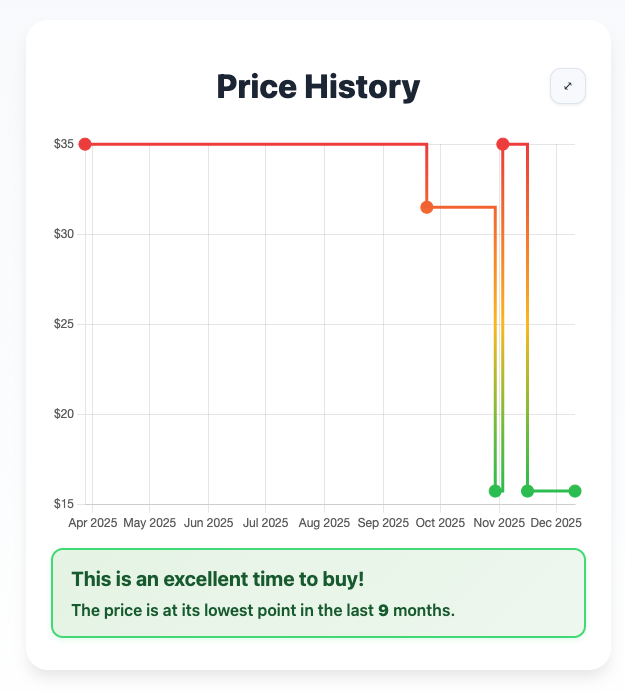
Task: Click the Dec 2025 x-axis label
Action: tap(556, 523)
